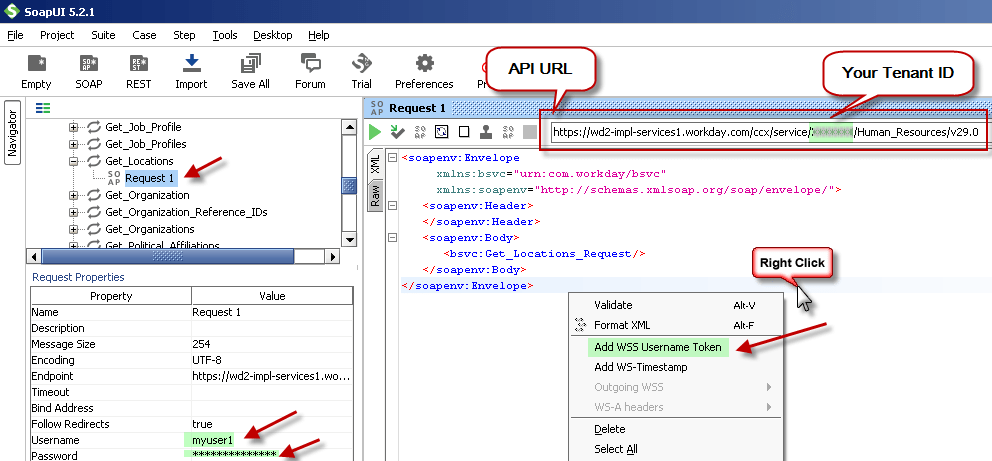The width and height of the screenshot is (992, 461).
Task: Click empty square icon in request toolbar
Action: coord(464,132)
